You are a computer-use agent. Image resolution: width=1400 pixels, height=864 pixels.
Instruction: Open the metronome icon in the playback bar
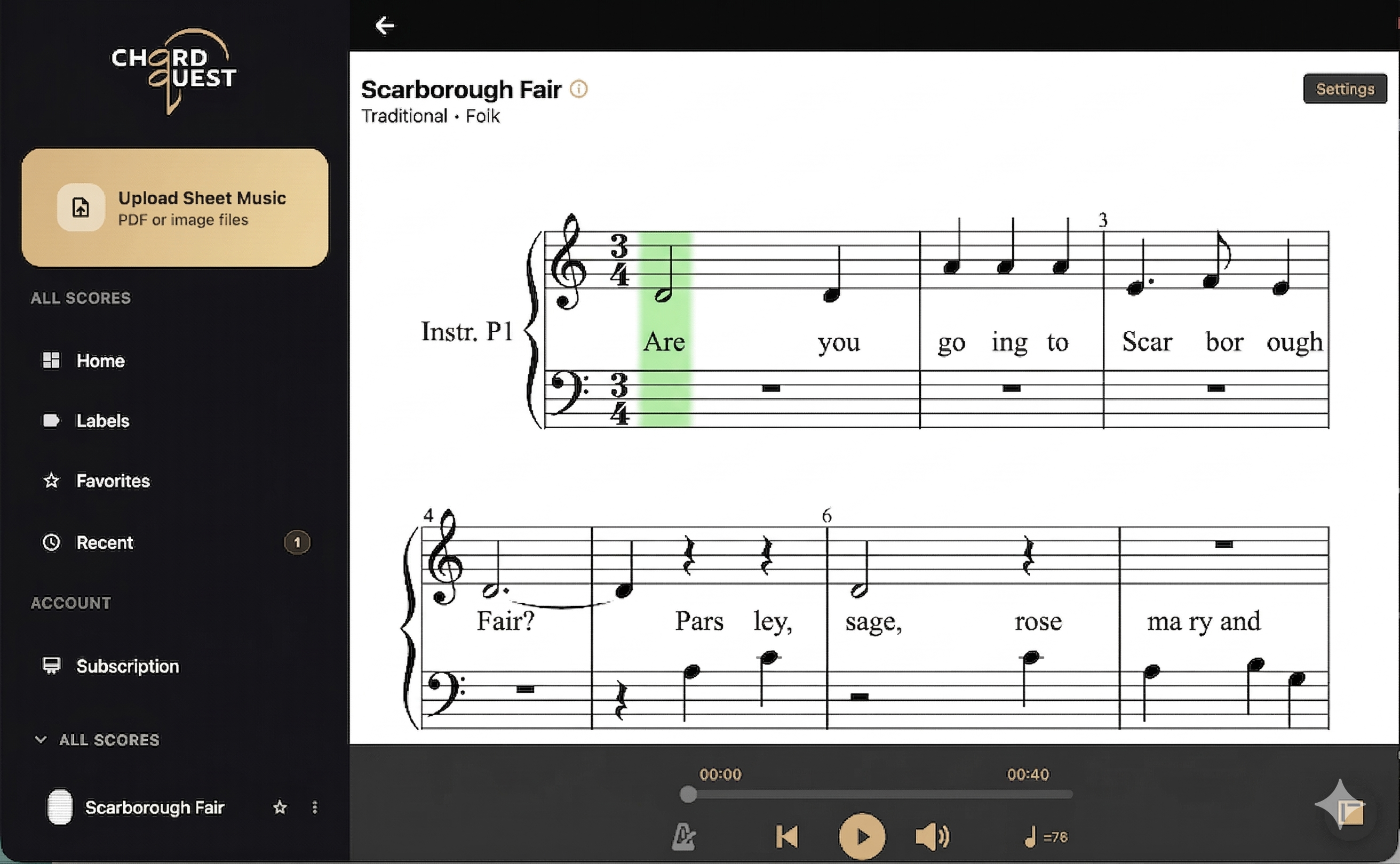click(683, 836)
